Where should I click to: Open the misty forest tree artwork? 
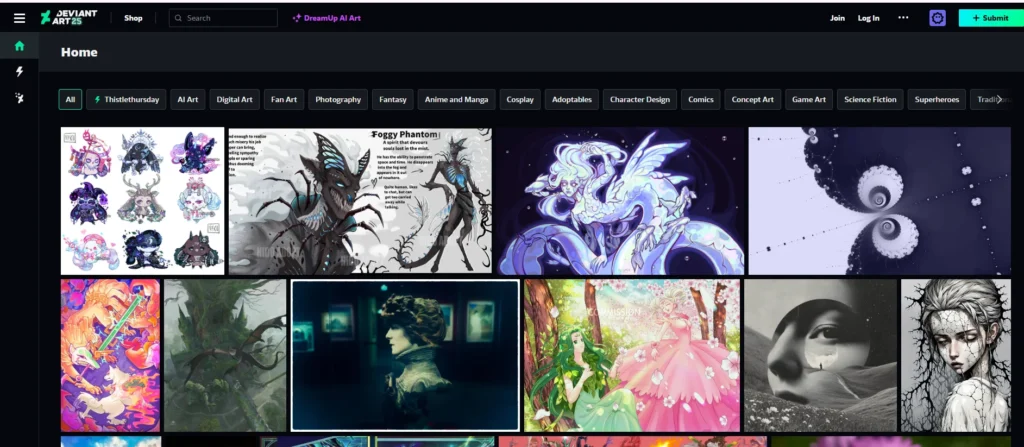point(225,356)
